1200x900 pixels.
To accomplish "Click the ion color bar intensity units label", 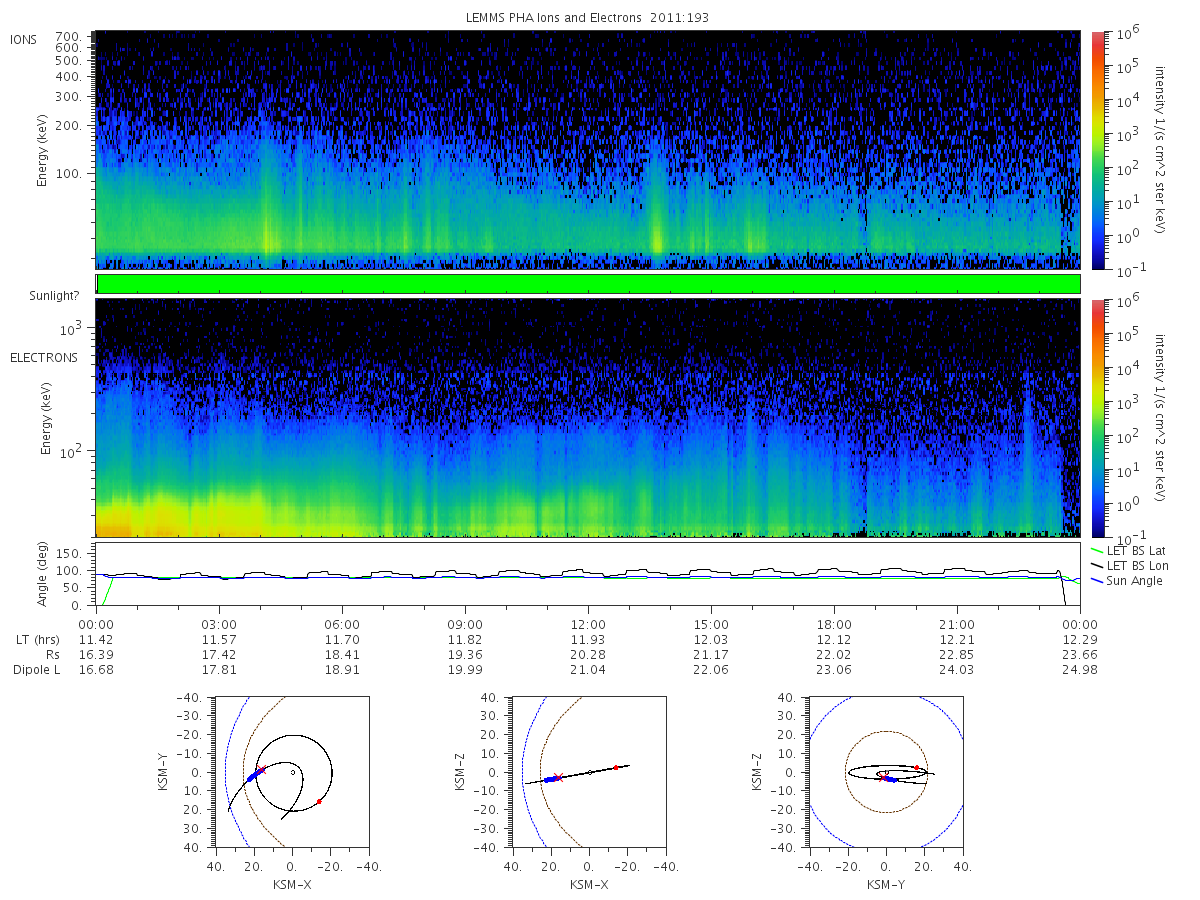I will coord(1162,150).
